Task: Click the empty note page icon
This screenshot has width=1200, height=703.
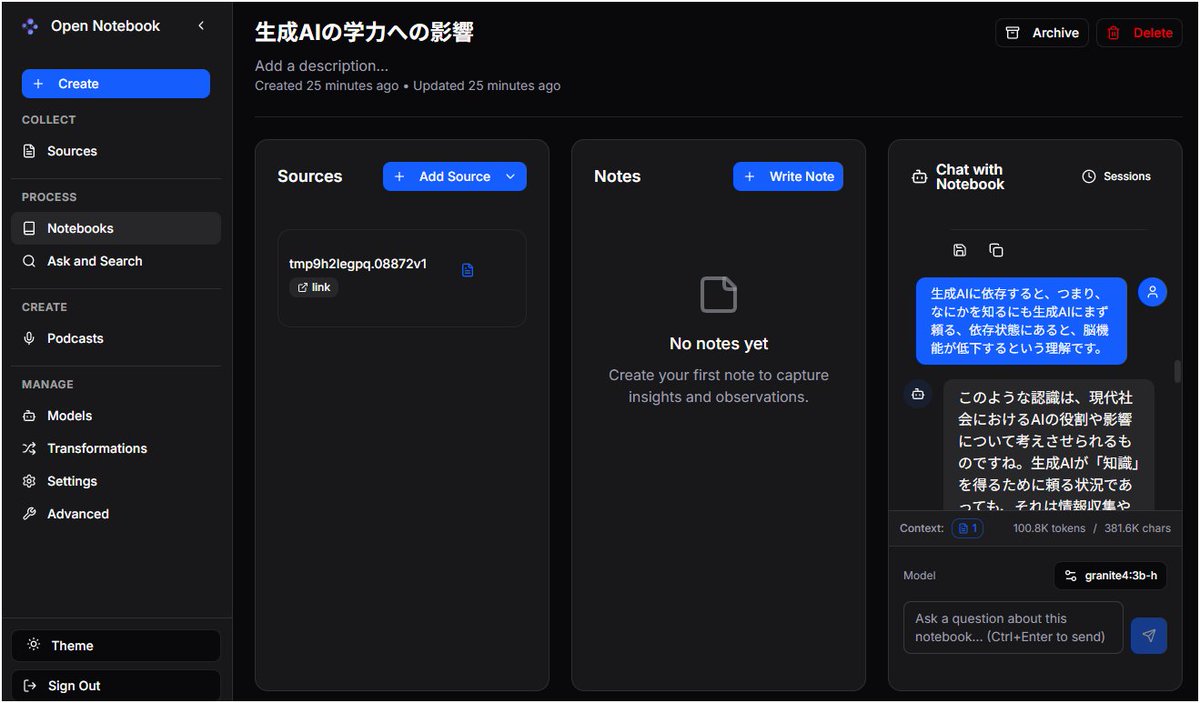Action: tap(718, 295)
